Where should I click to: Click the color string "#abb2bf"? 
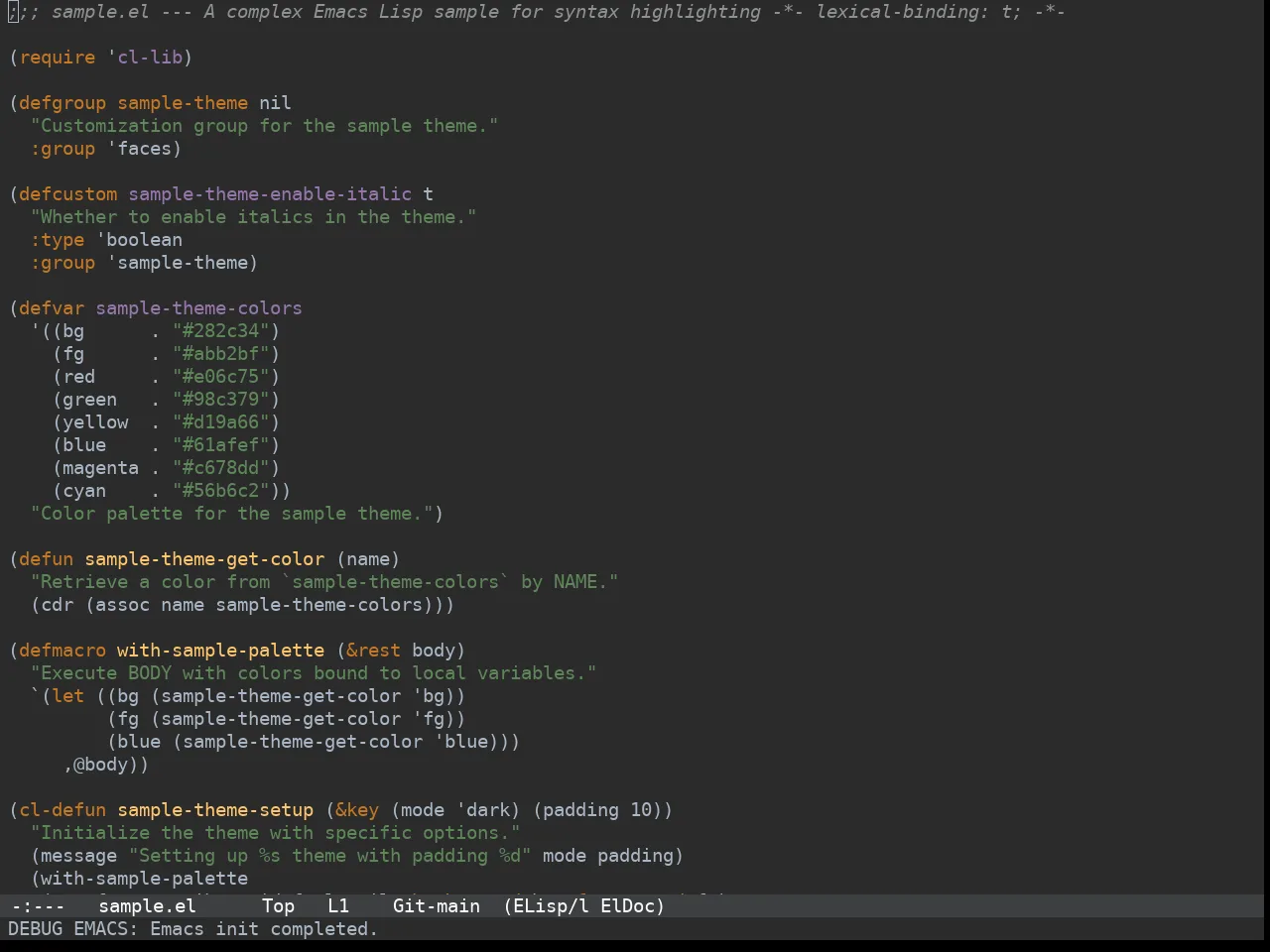pyautogui.click(x=220, y=354)
